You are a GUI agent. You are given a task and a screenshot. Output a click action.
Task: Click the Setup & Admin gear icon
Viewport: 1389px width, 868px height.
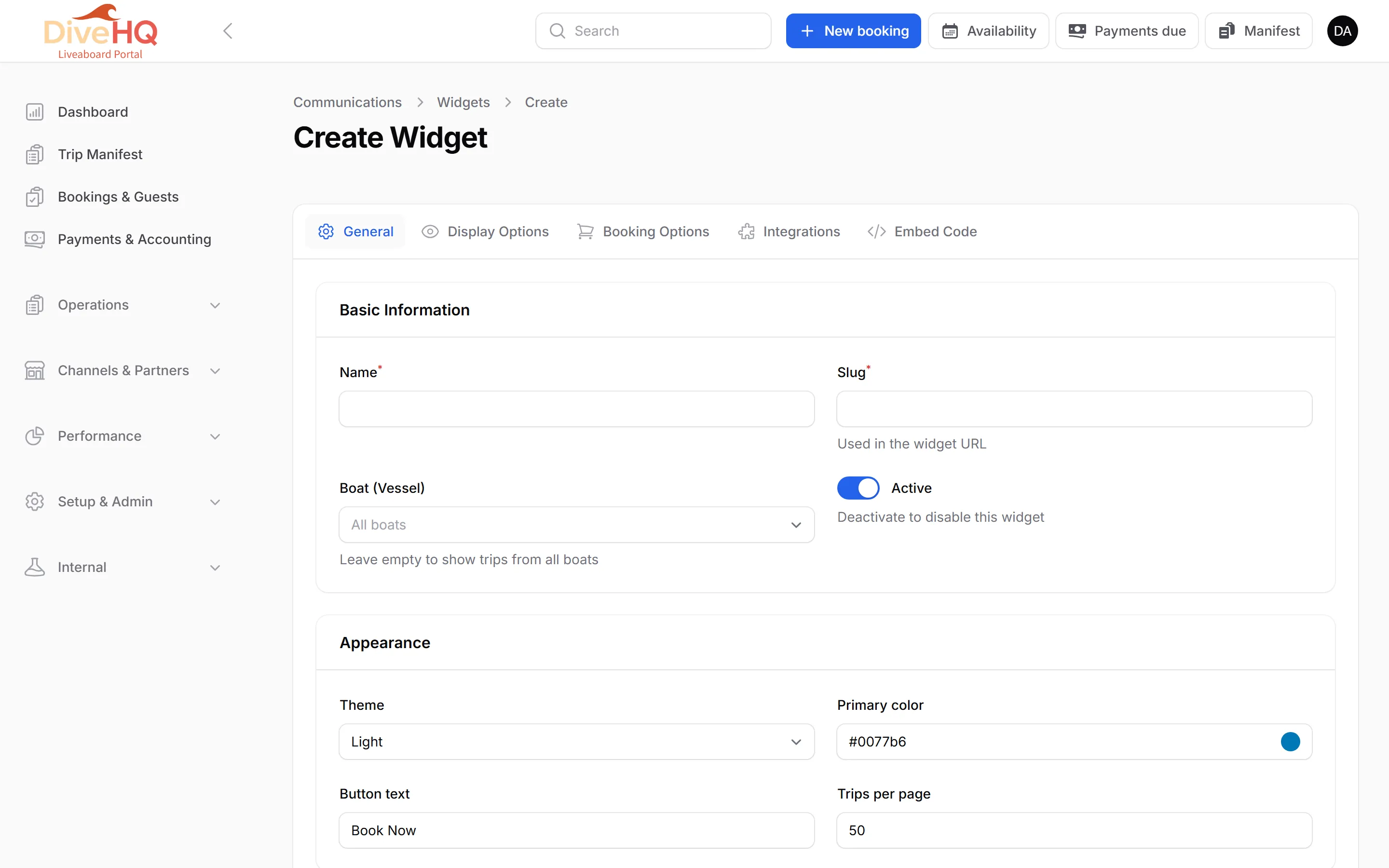coord(34,501)
